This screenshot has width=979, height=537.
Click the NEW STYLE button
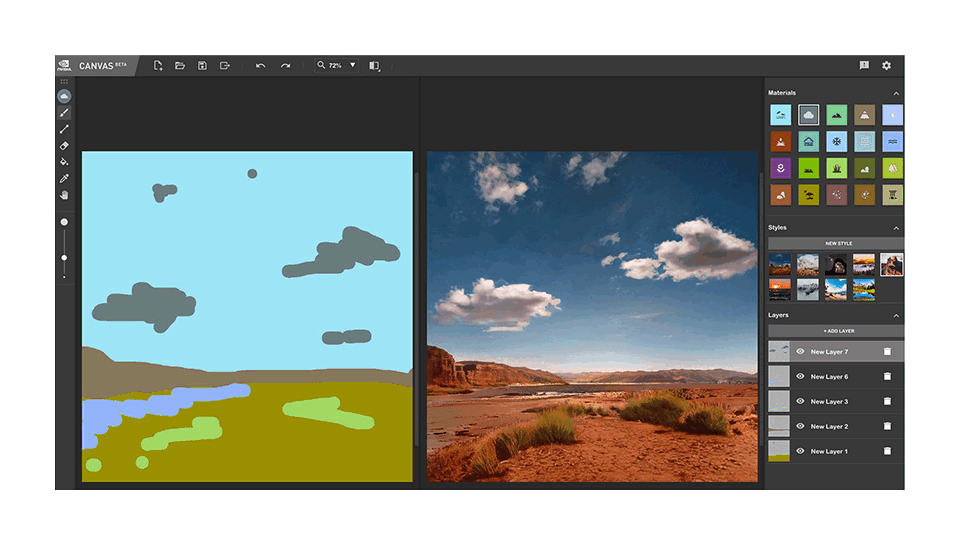(x=836, y=244)
